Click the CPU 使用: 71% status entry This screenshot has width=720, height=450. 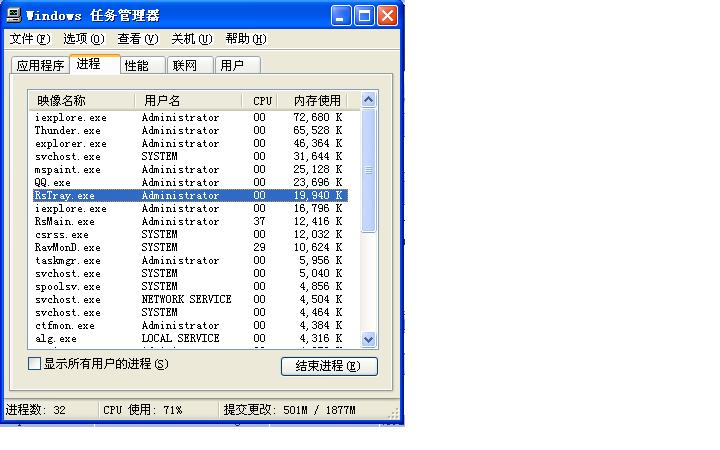[x=143, y=410]
